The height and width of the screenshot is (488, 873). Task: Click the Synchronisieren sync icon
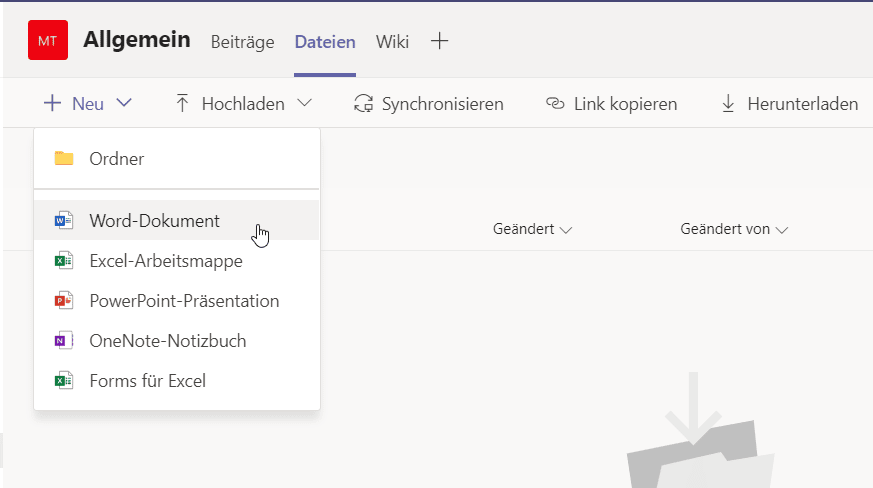(x=364, y=104)
